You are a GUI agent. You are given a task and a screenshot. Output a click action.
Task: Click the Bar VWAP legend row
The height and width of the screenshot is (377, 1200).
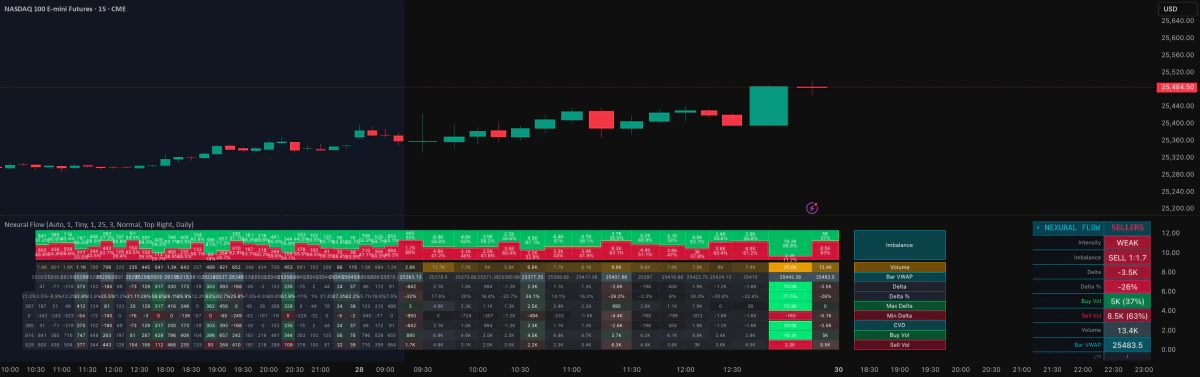click(x=899, y=277)
